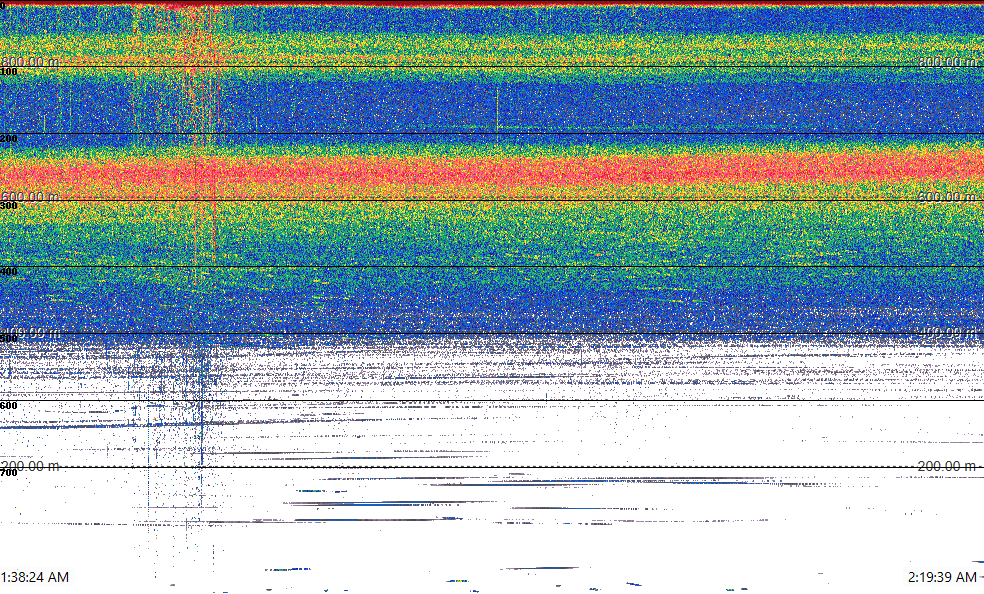The image size is (984, 594).
Task: Click the right-side 600.00 m range label
Action: pos(947,197)
